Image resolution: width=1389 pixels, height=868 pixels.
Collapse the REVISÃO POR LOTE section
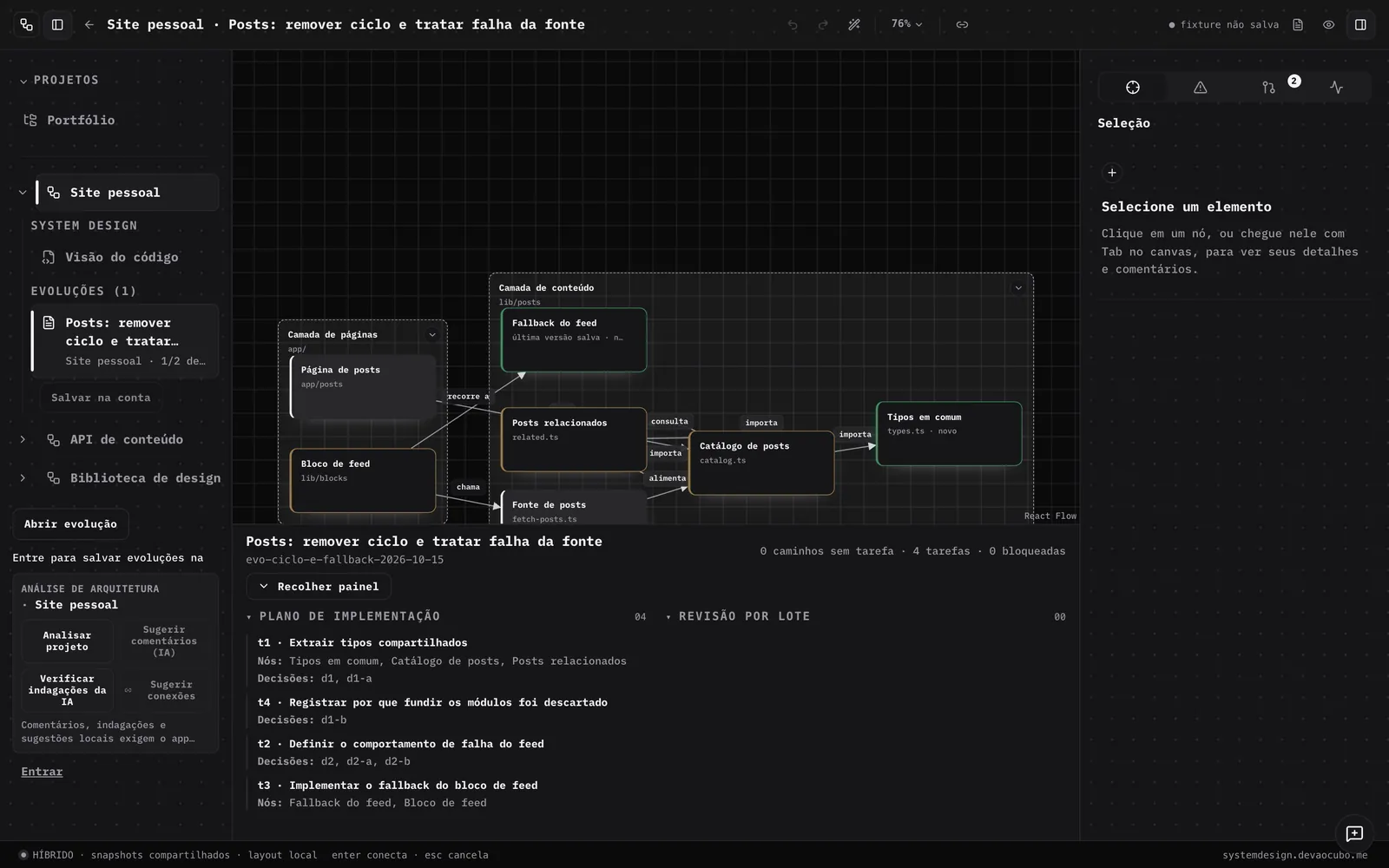pos(738,616)
